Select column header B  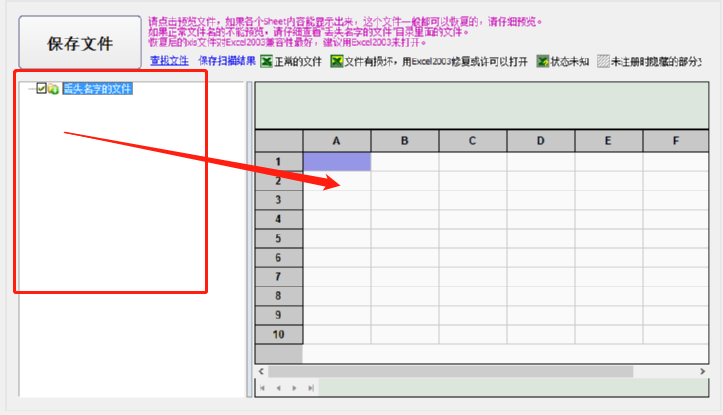(405, 141)
